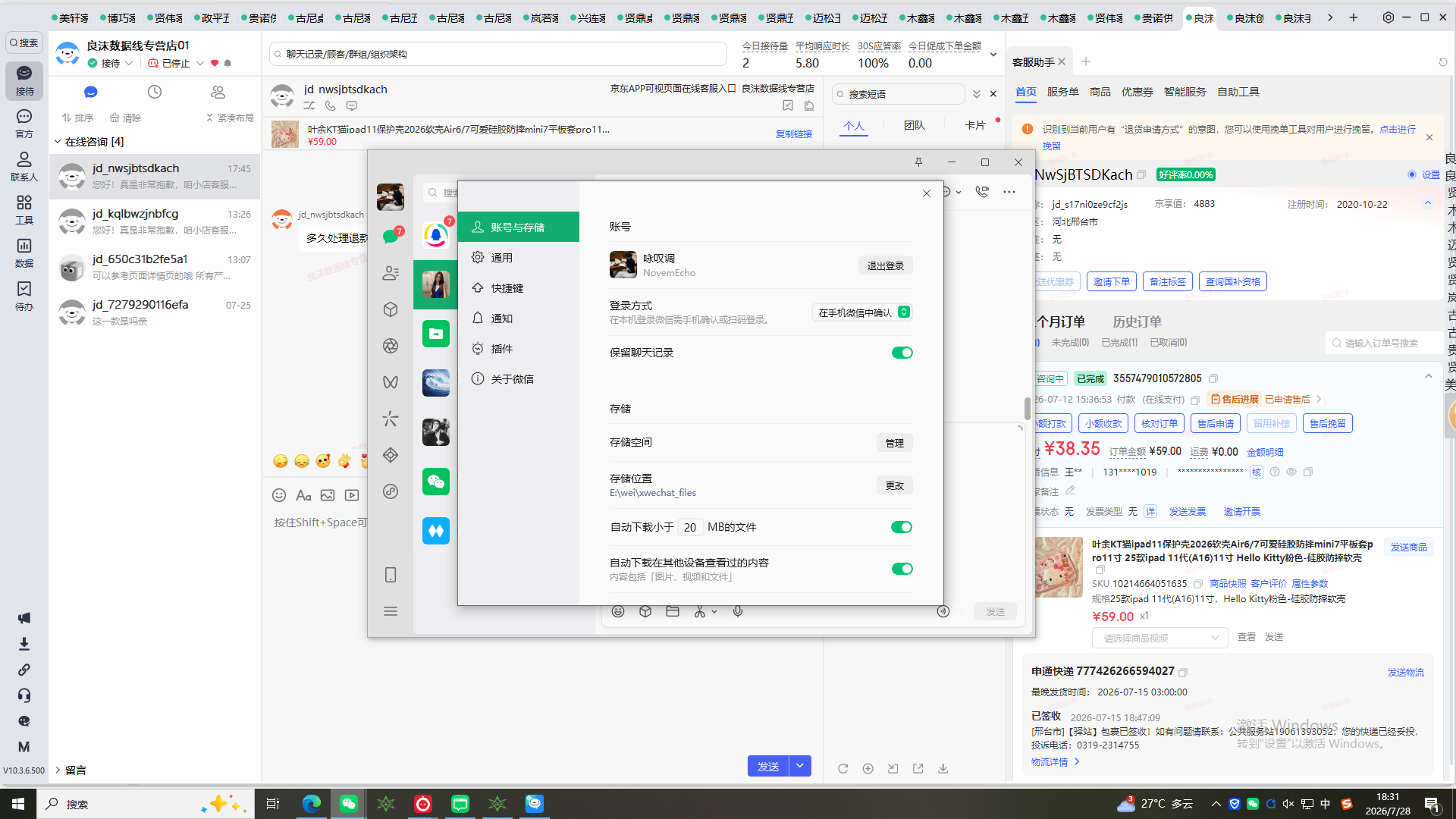Select the 设置 radio next to 好评率

pyautogui.click(x=1412, y=174)
